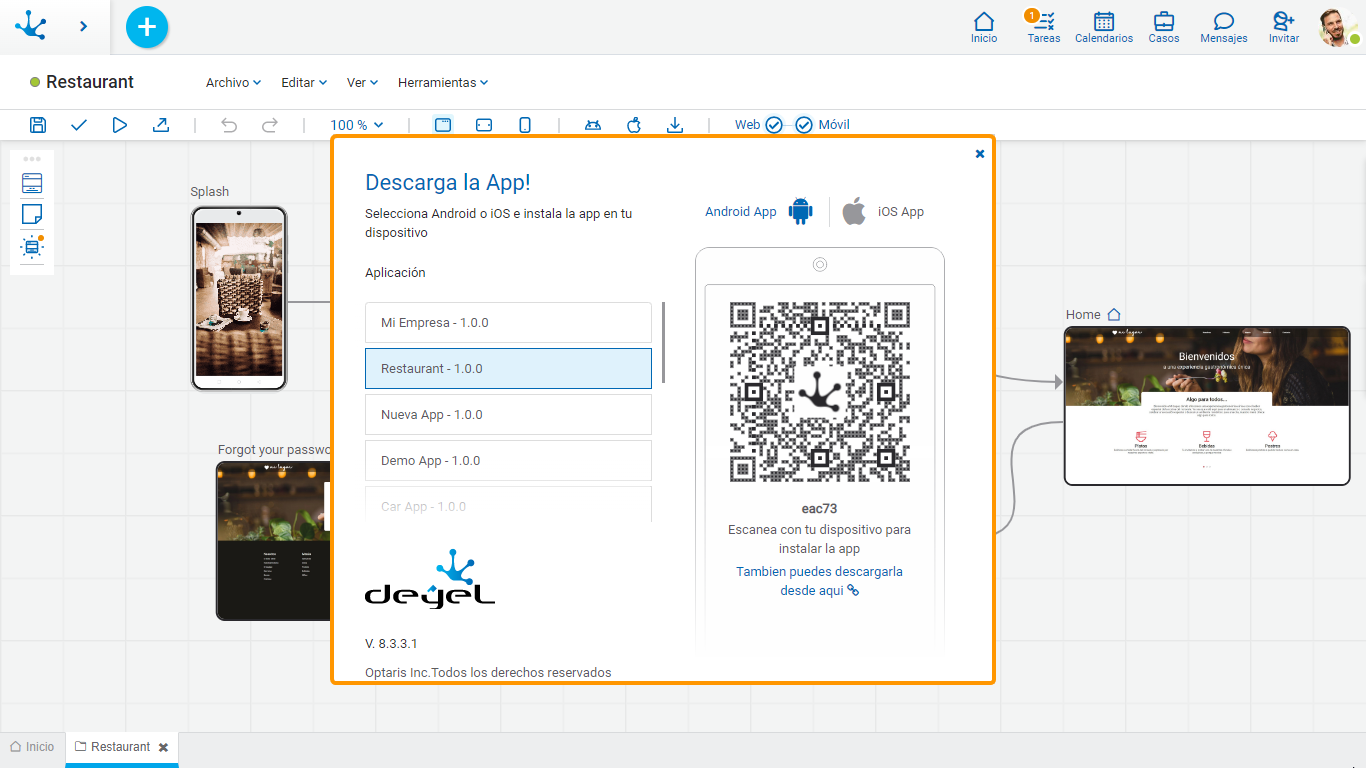The height and width of the screenshot is (768, 1366).
Task: Click the redo arrow in the toolbar
Action: 269,125
